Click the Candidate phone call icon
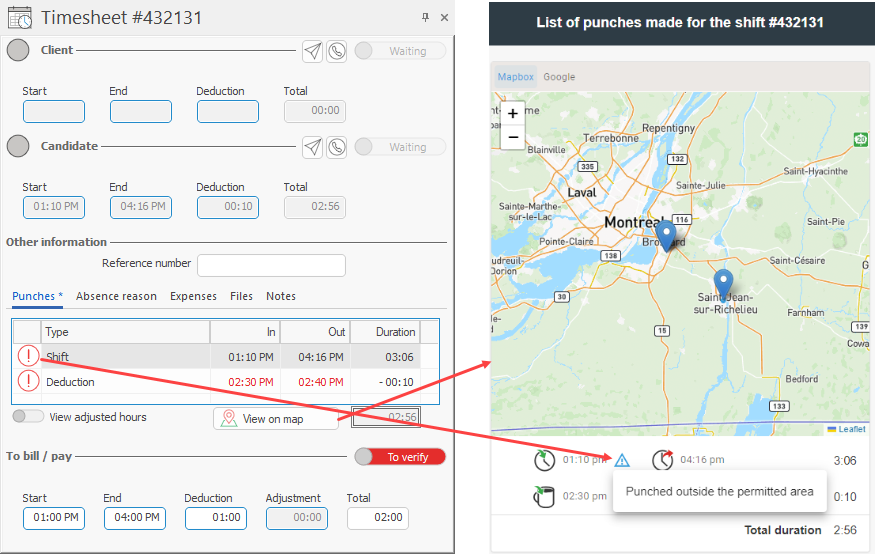 tap(336, 147)
